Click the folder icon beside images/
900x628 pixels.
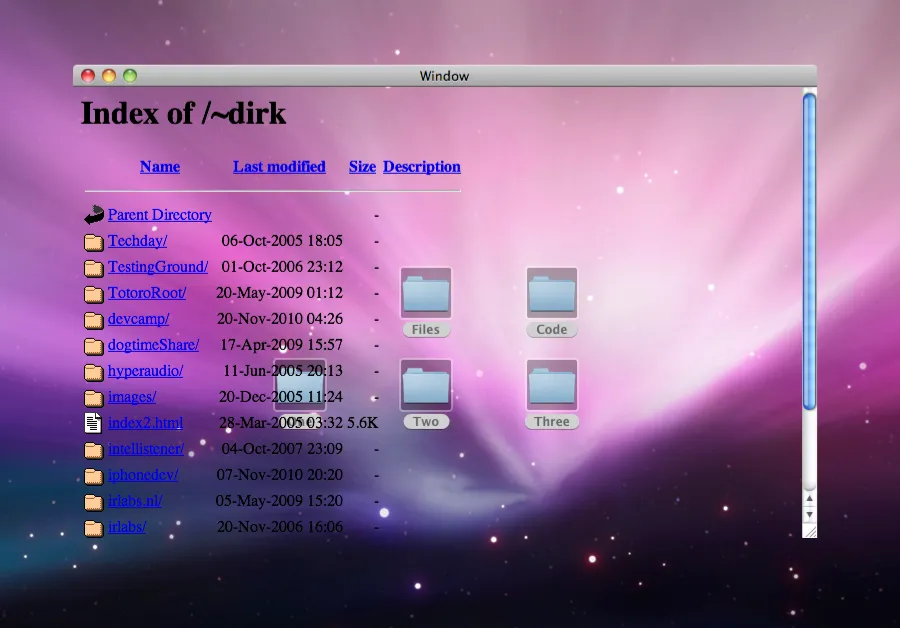[x=94, y=398]
